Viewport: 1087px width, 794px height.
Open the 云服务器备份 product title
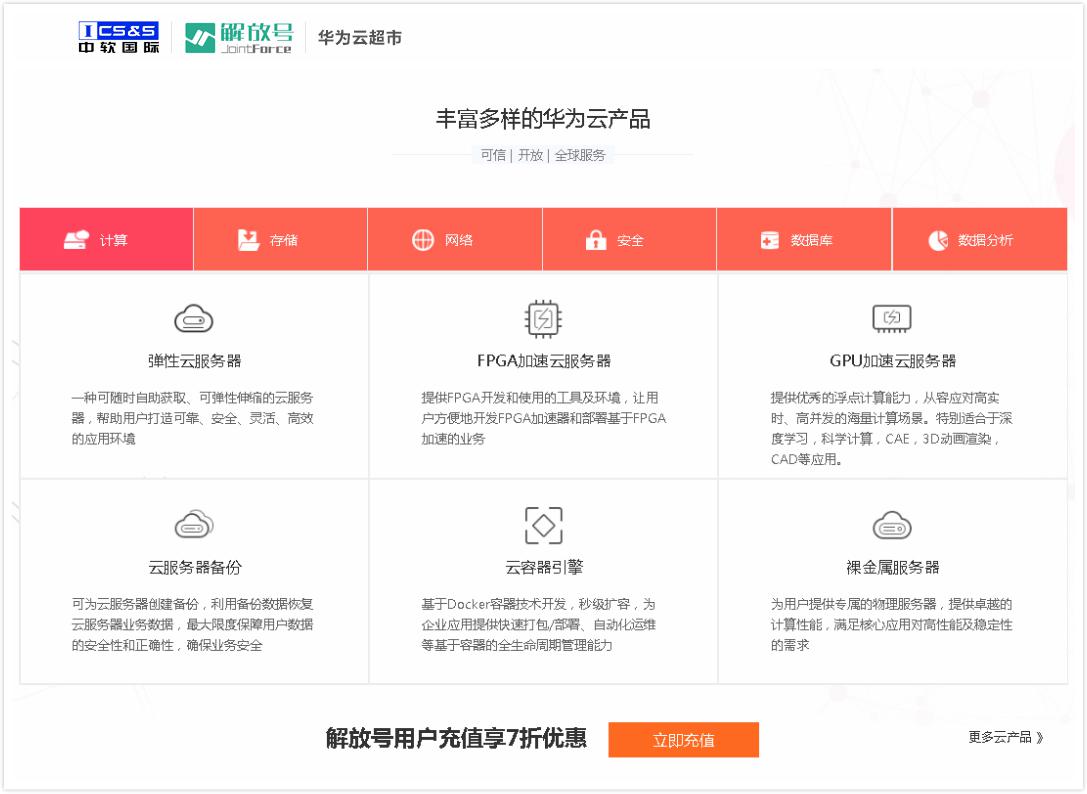[x=195, y=567]
